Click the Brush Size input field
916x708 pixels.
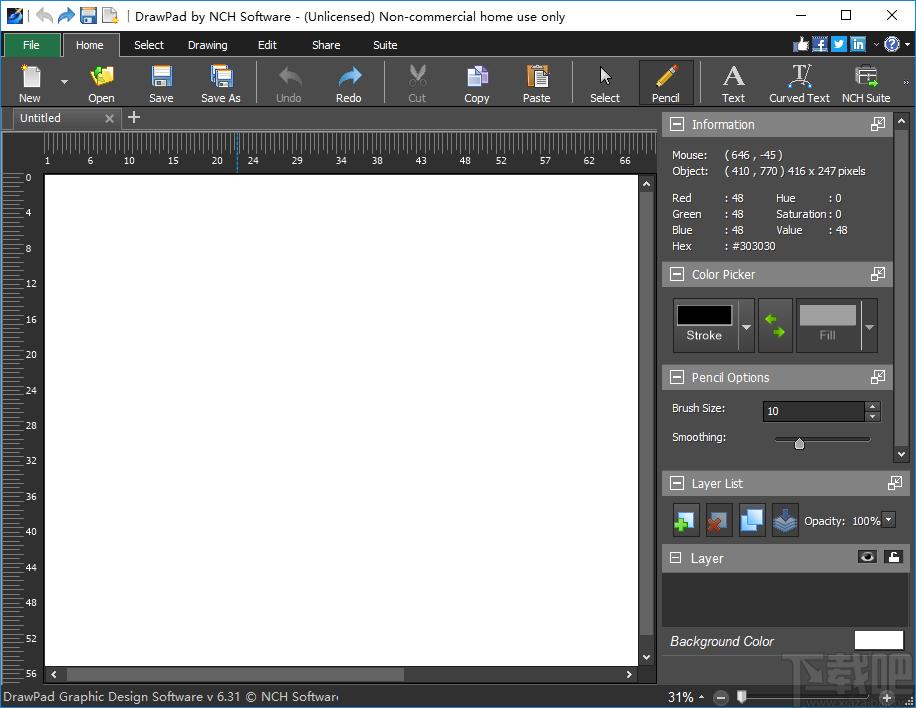814,411
